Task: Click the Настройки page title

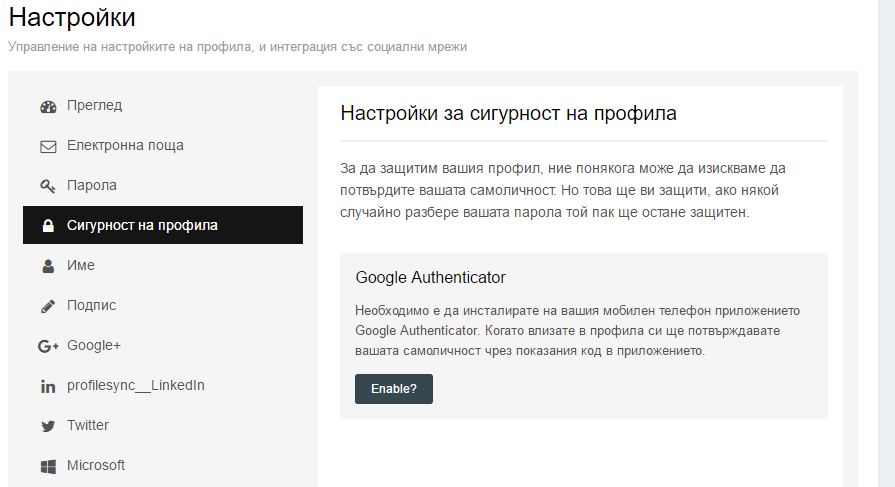Action: [x=72, y=17]
